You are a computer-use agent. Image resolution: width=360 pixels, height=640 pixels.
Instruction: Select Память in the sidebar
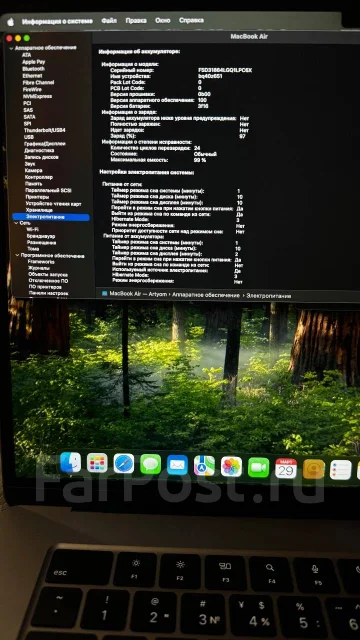coord(33,184)
